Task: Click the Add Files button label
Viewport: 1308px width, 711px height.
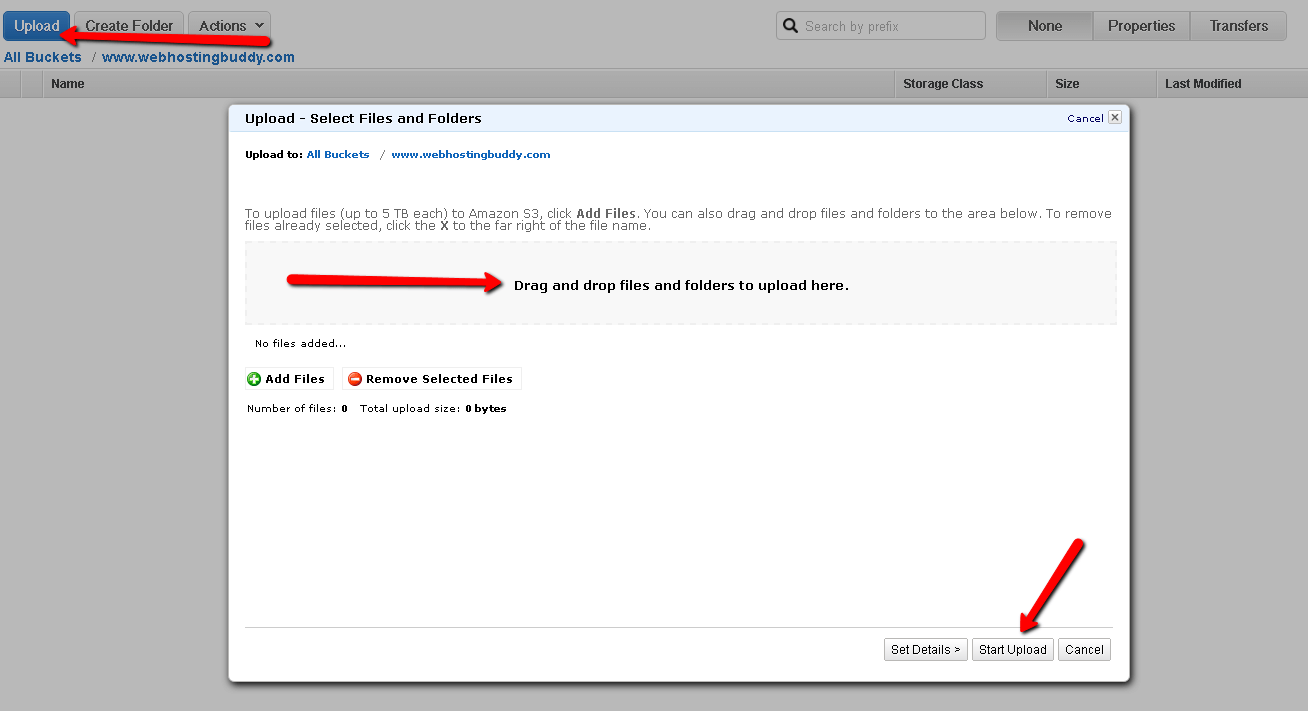Action: pyautogui.click(x=295, y=379)
